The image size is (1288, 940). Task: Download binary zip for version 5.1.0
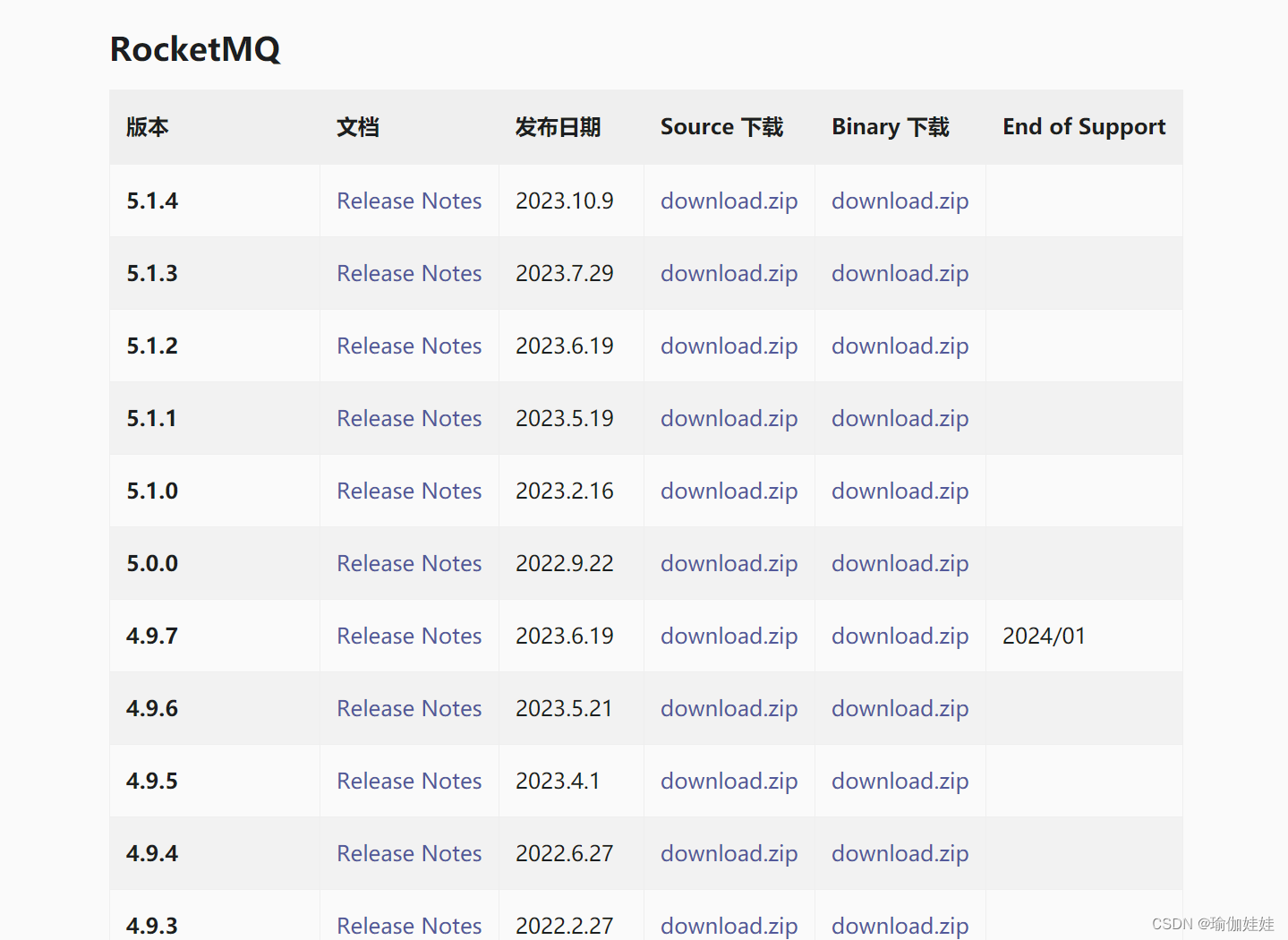(900, 491)
